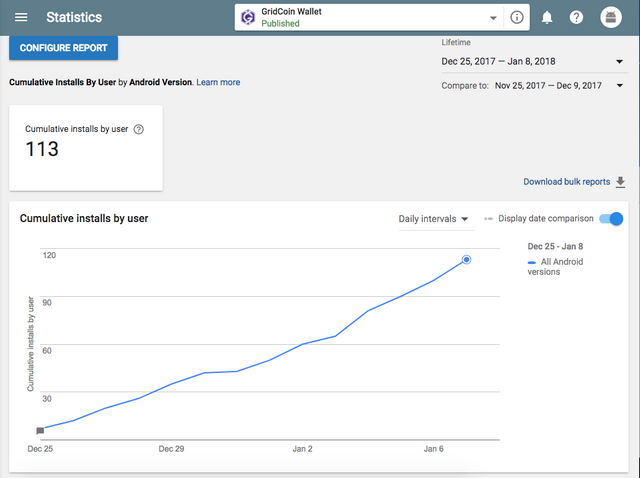Viewport: 640px width, 478px height.
Task: Open the Learn more link
Action: (218, 82)
